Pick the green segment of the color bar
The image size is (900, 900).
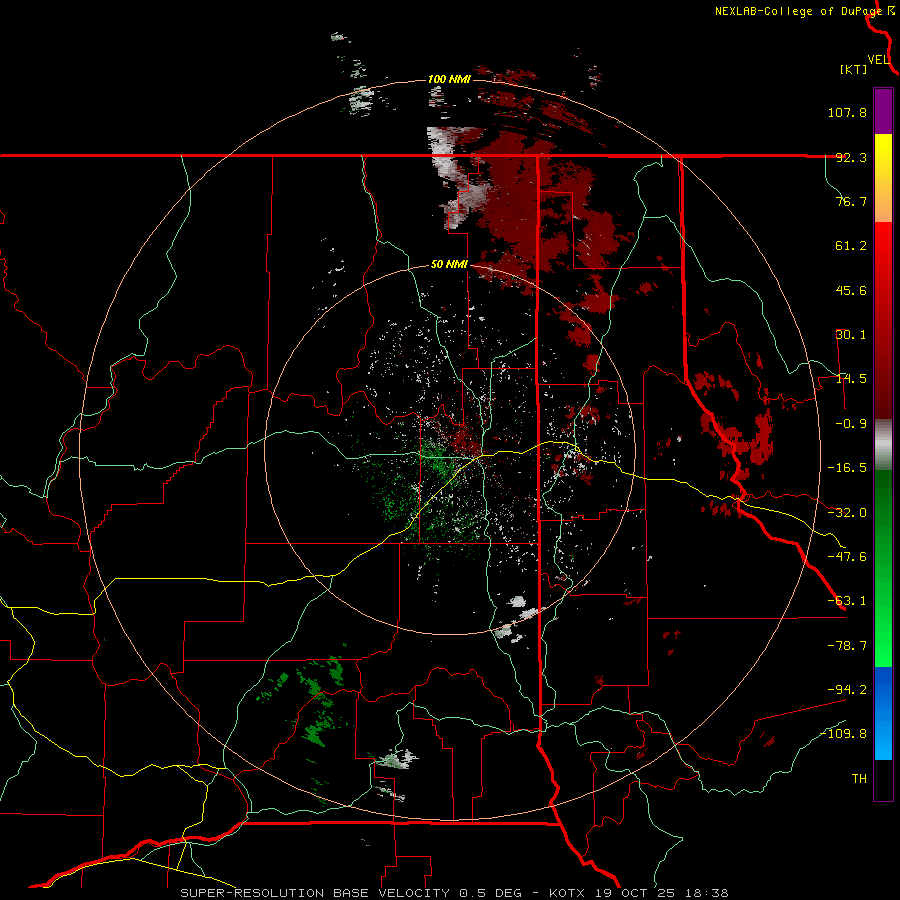pyautogui.click(x=883, y=568)
